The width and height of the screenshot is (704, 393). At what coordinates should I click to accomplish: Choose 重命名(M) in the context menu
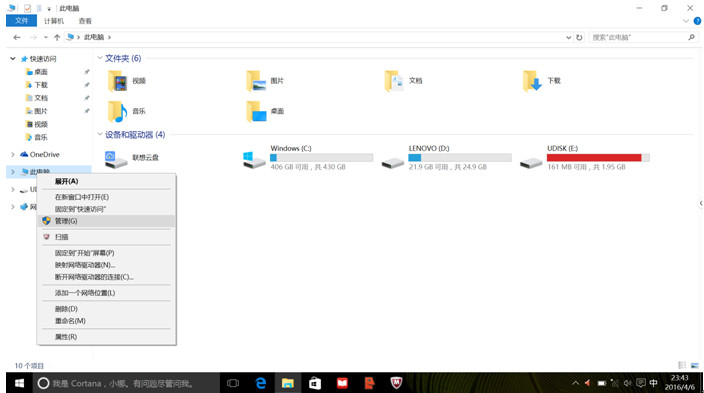106,321
